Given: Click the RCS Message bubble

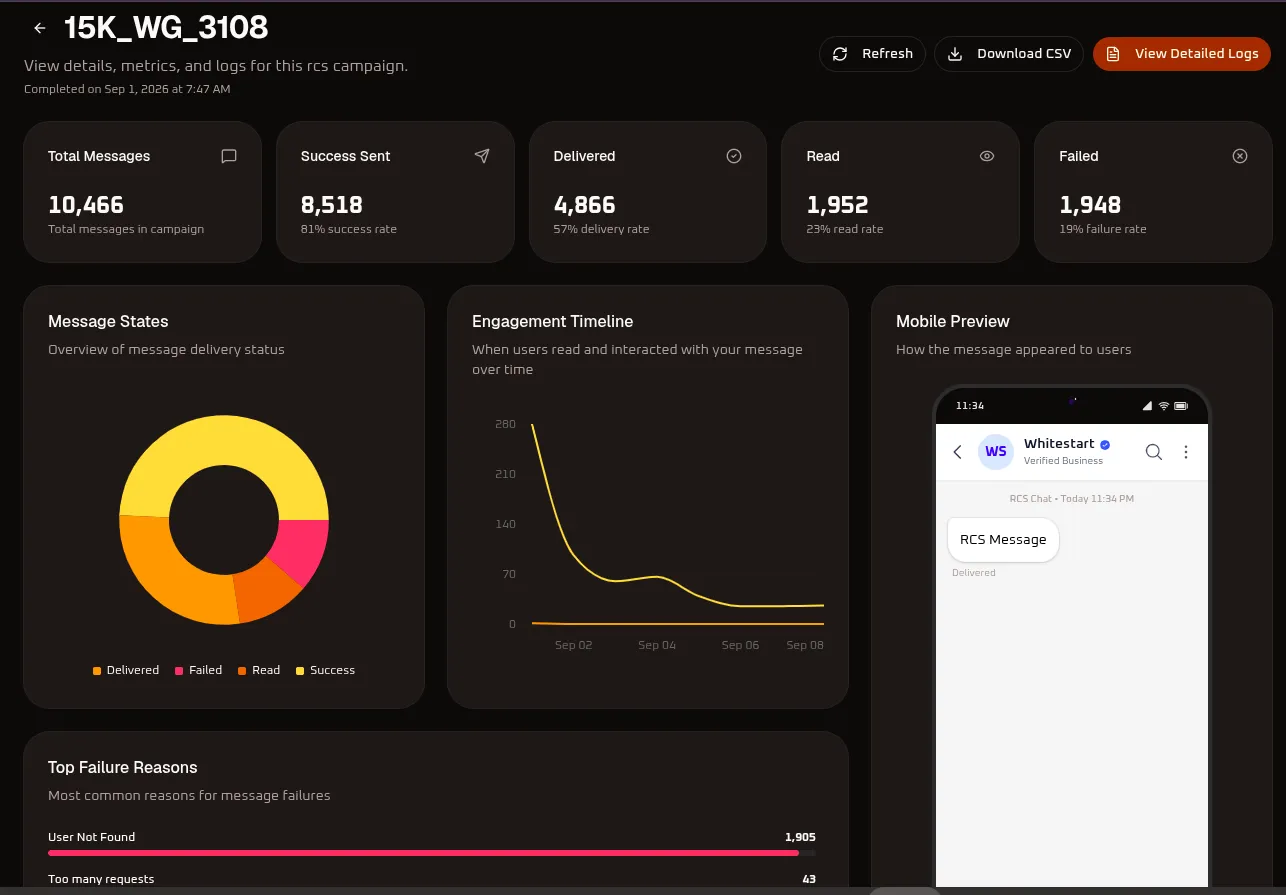Looking at the screenshot, I should coord(1003,540).
